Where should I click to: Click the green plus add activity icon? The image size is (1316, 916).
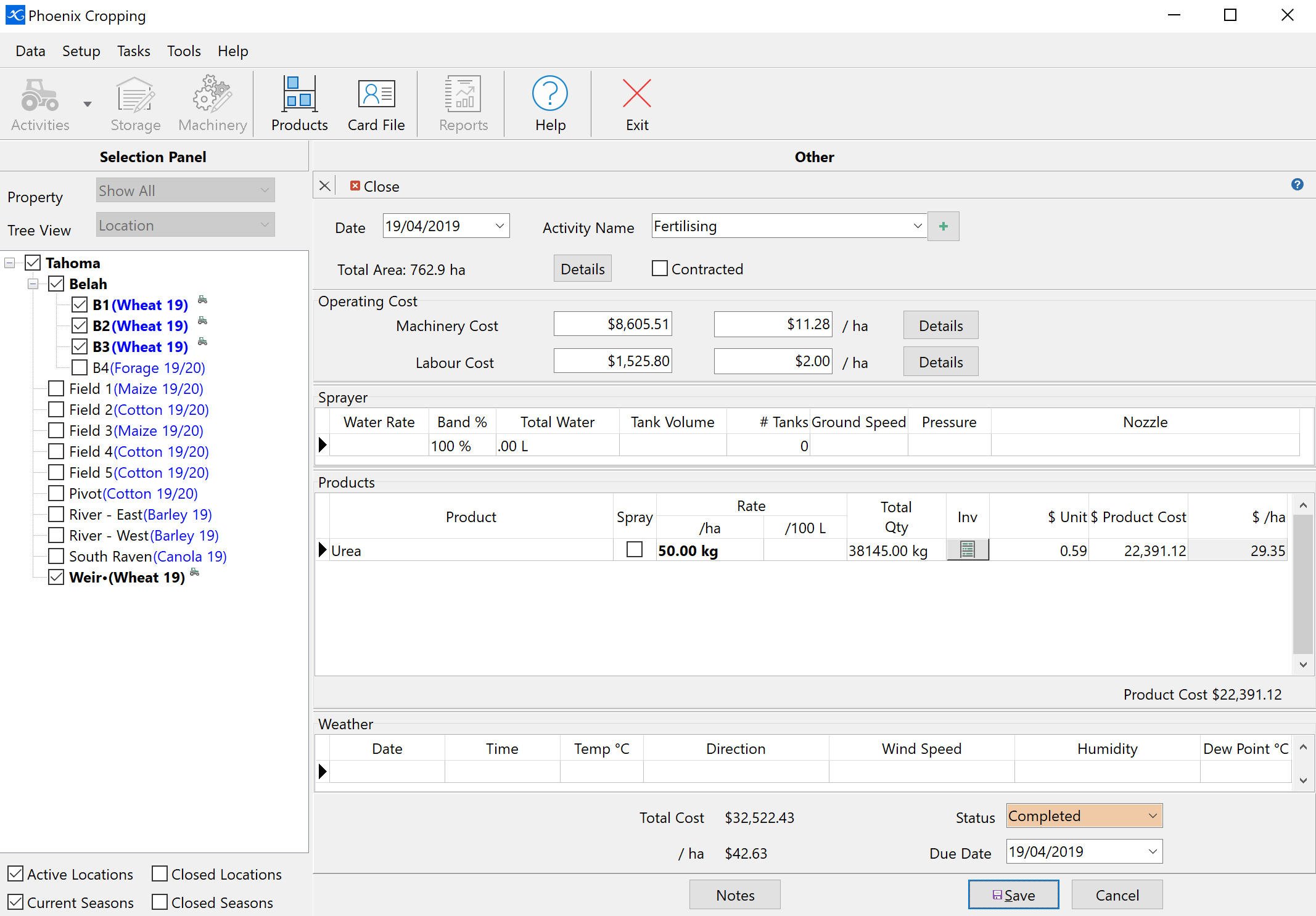[944, 226]
